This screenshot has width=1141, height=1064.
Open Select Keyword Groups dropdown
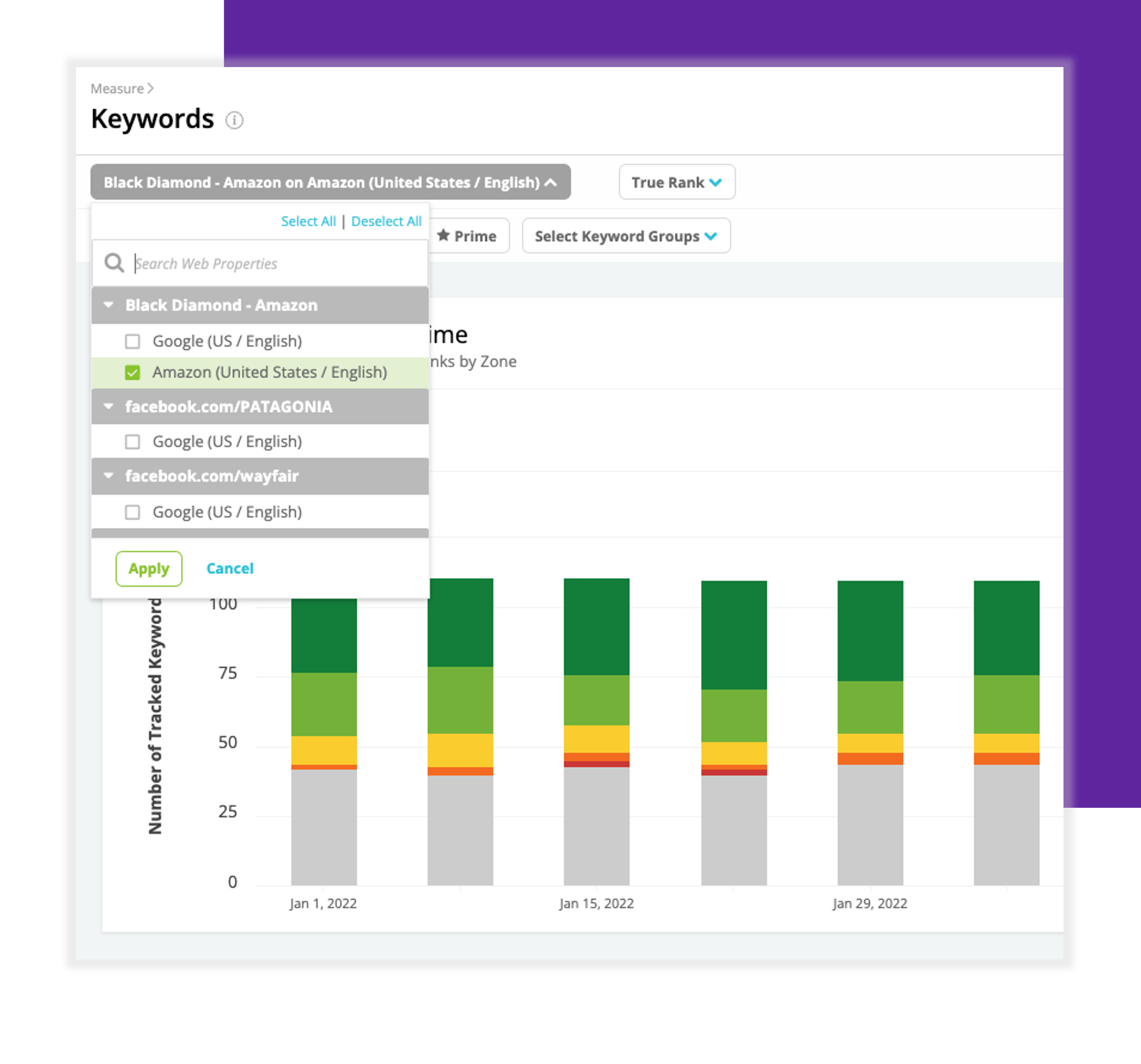coord(626,236)
